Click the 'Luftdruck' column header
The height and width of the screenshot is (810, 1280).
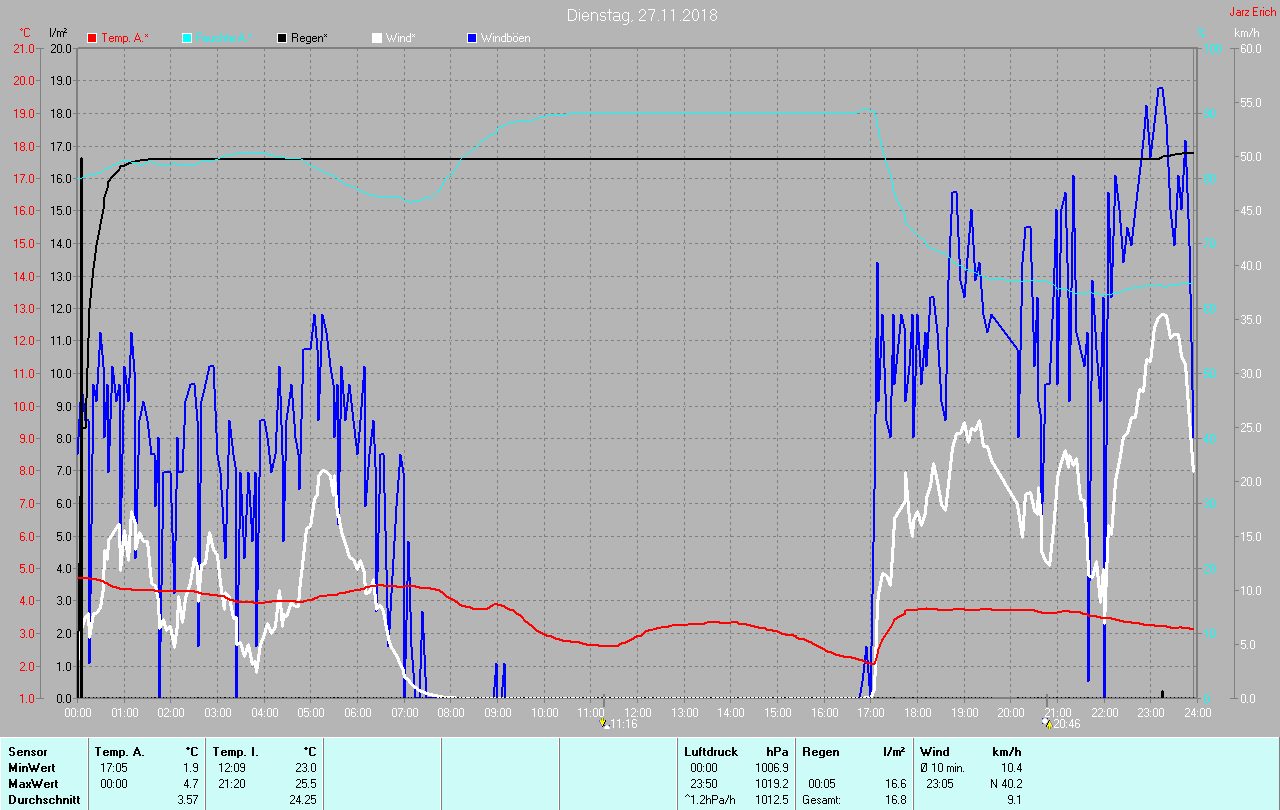(x=711, y=752)
